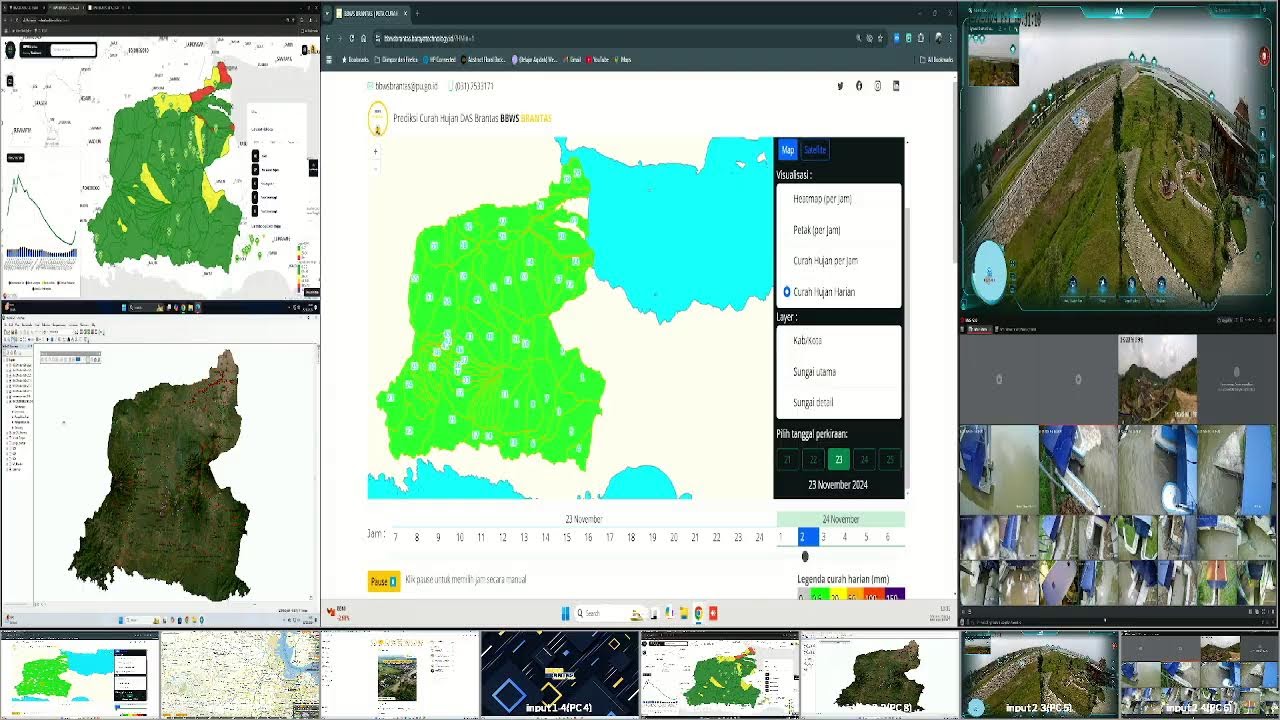Open the Chrome home button
The width and height of the screenshot is (1280, 720).
pos(364,38)
